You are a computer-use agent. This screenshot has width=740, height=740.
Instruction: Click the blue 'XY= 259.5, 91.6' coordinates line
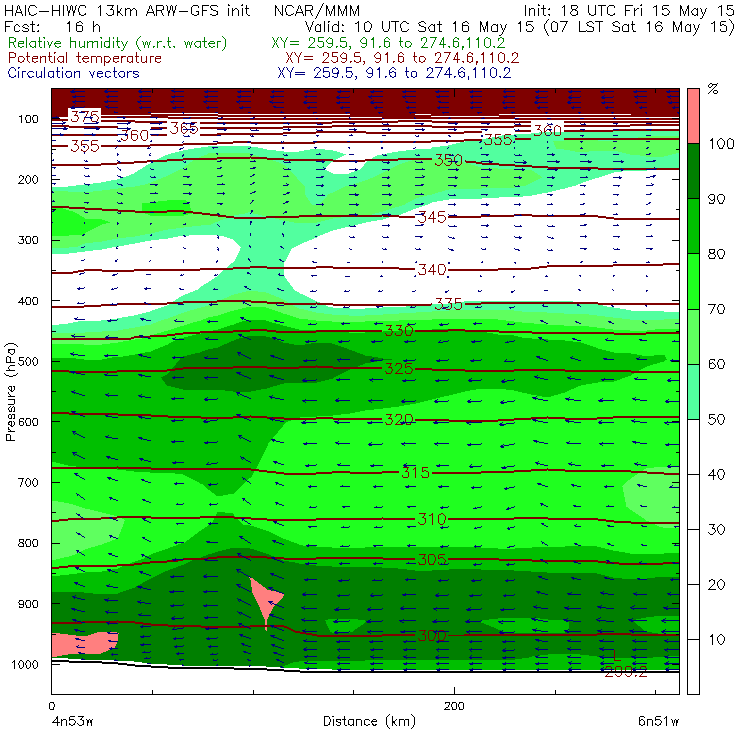tap(394, 73)
